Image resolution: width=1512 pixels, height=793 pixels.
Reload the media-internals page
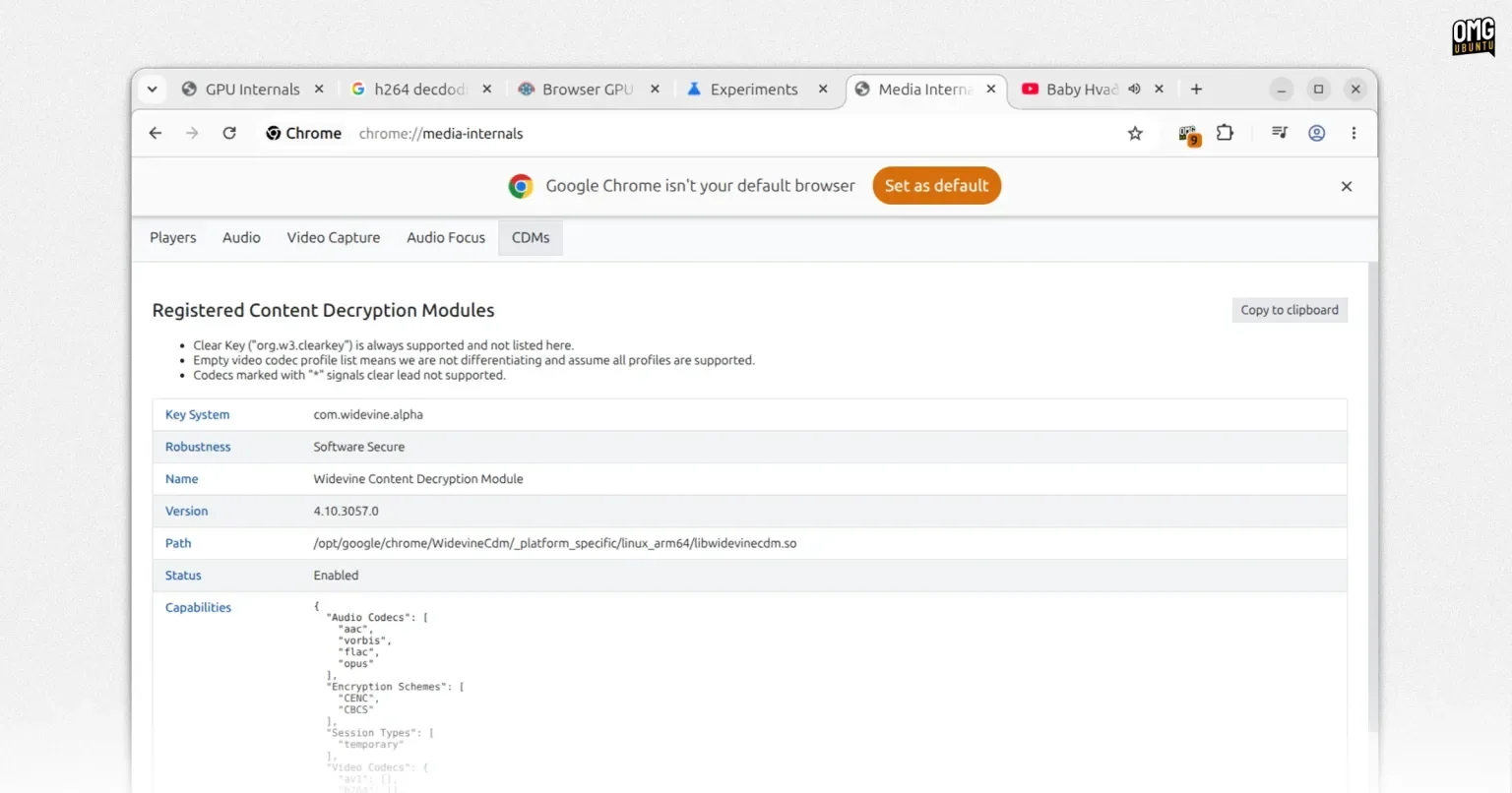(x=229, y=133)
